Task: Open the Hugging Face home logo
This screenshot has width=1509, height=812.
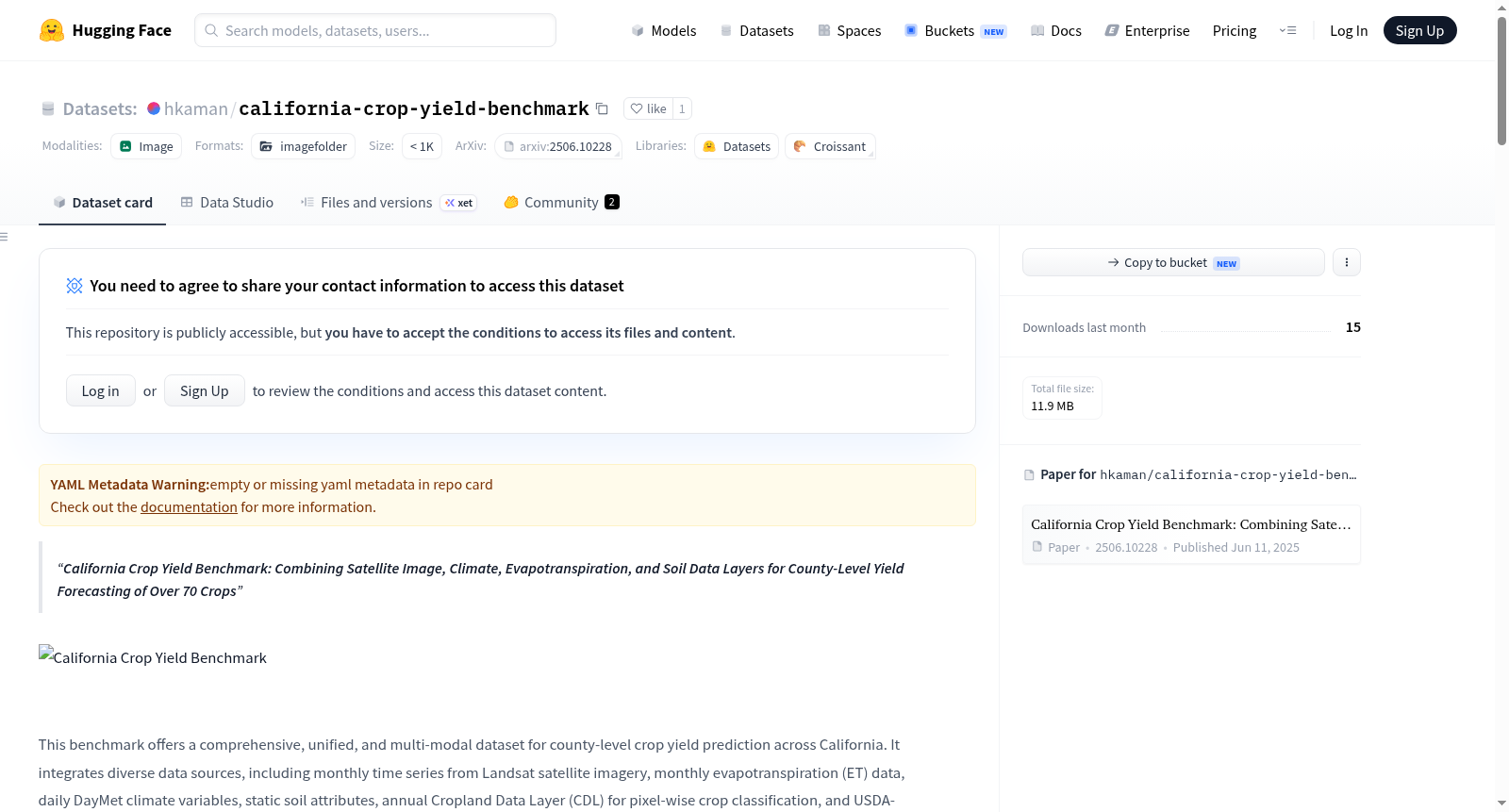Action: pos(106,30)
